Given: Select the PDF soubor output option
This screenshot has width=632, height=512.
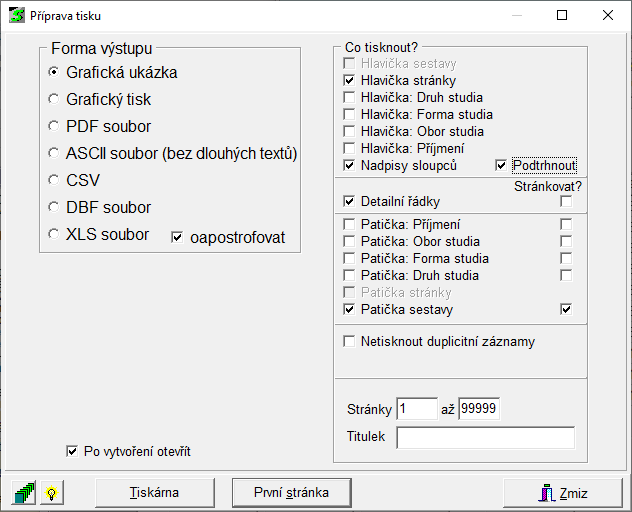Looking at the screenshot, I should (x=54, y=127).
